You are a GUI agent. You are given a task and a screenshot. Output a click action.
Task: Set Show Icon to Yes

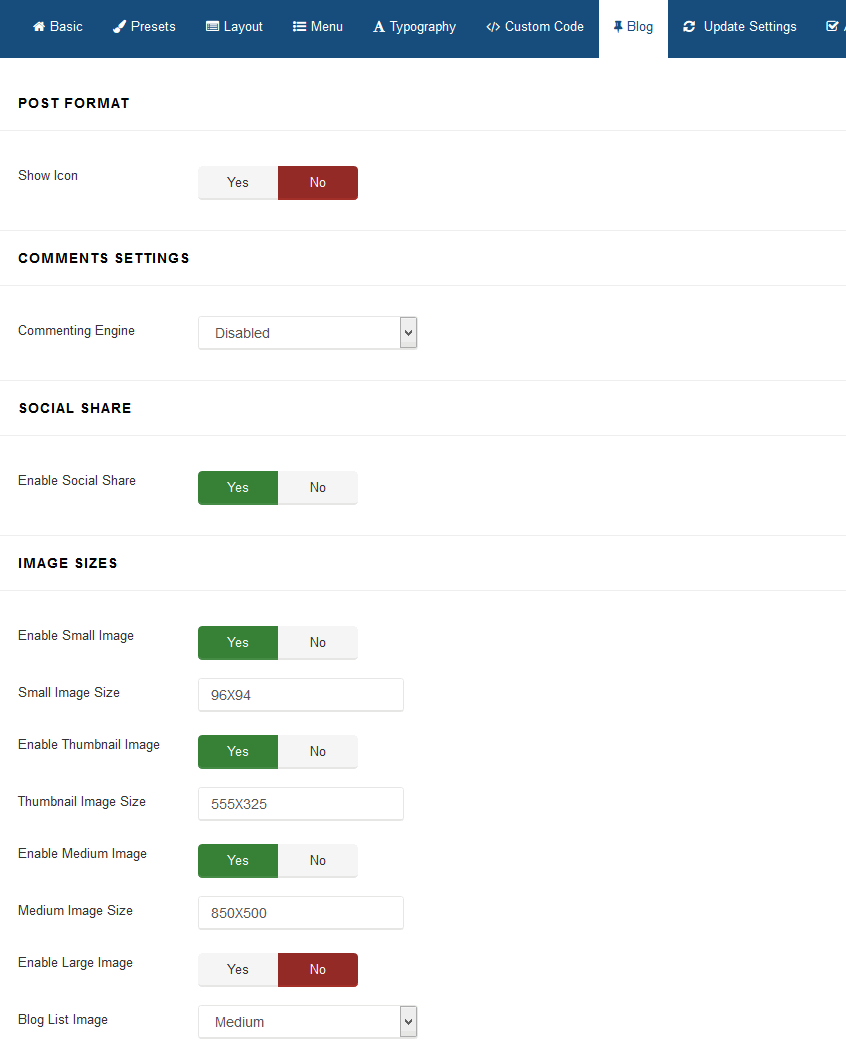pyautogui.click(x=238, y=183)
